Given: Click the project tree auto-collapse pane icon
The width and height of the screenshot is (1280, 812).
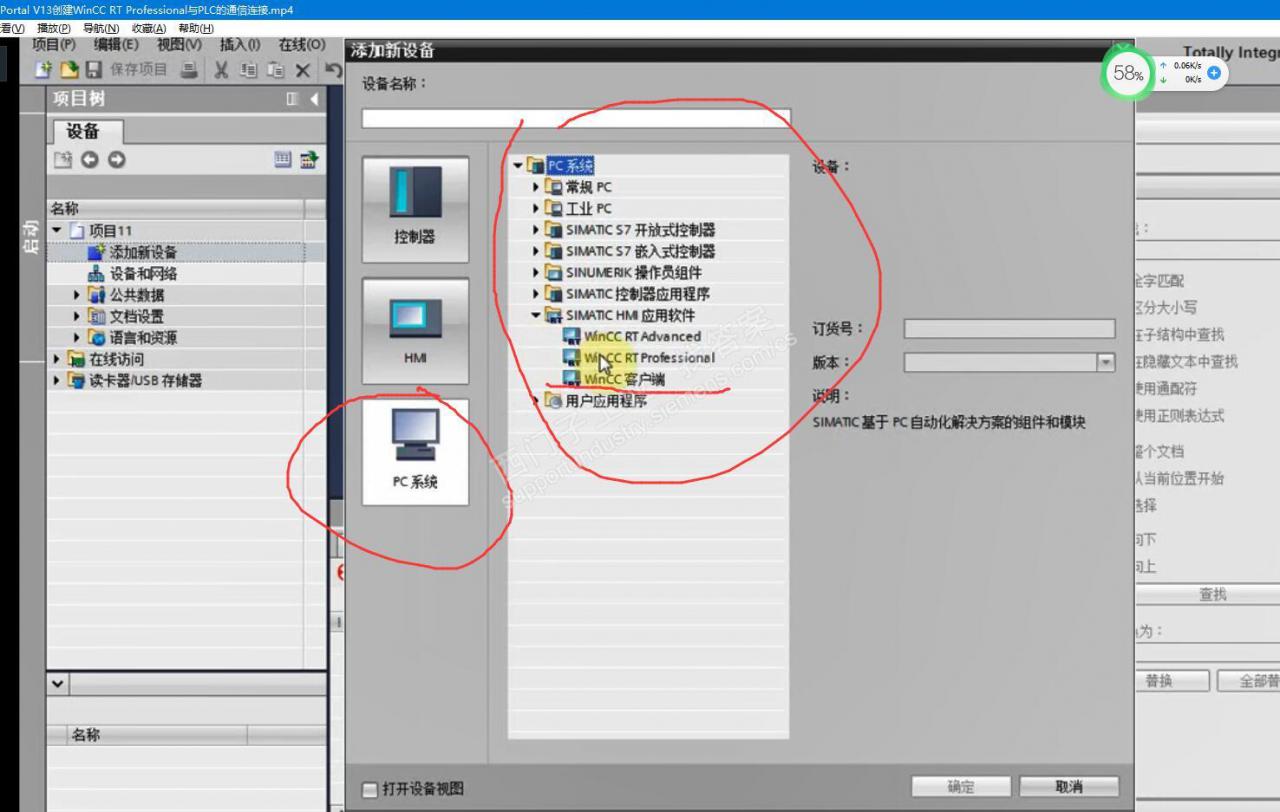Looking at the screenshot, I should 292,99.
